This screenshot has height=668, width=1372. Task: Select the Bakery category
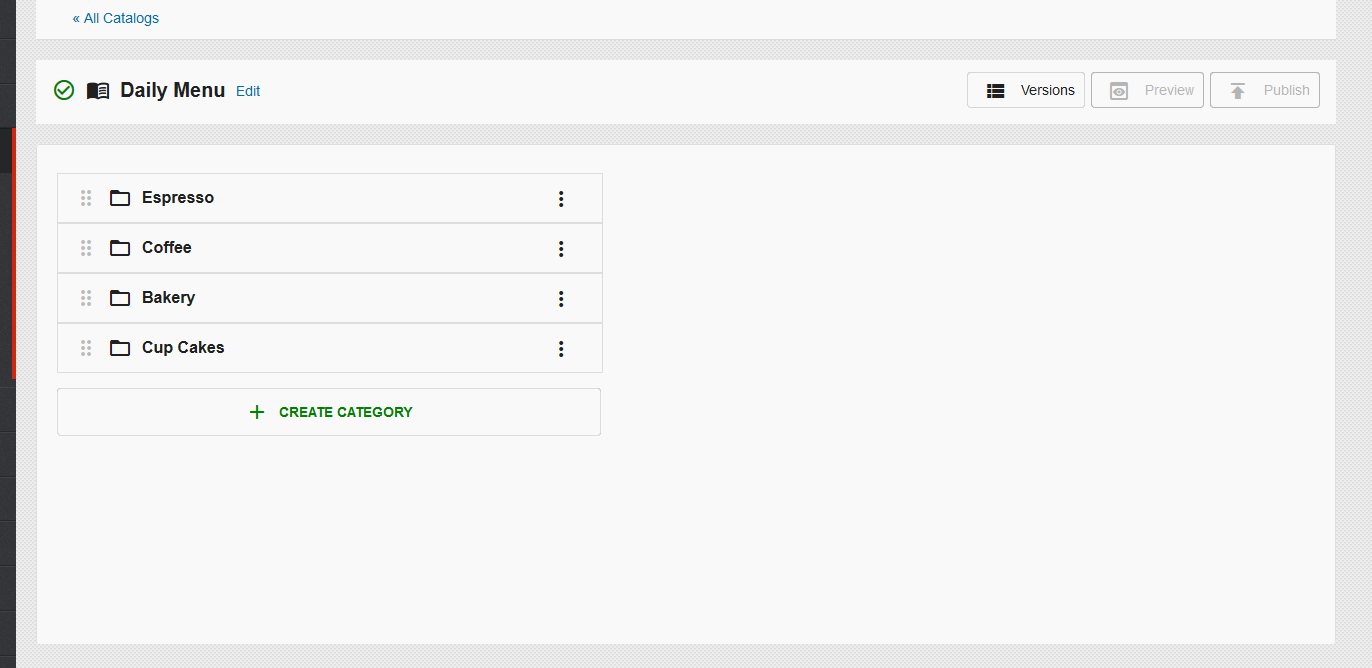(x=330, y=298)
